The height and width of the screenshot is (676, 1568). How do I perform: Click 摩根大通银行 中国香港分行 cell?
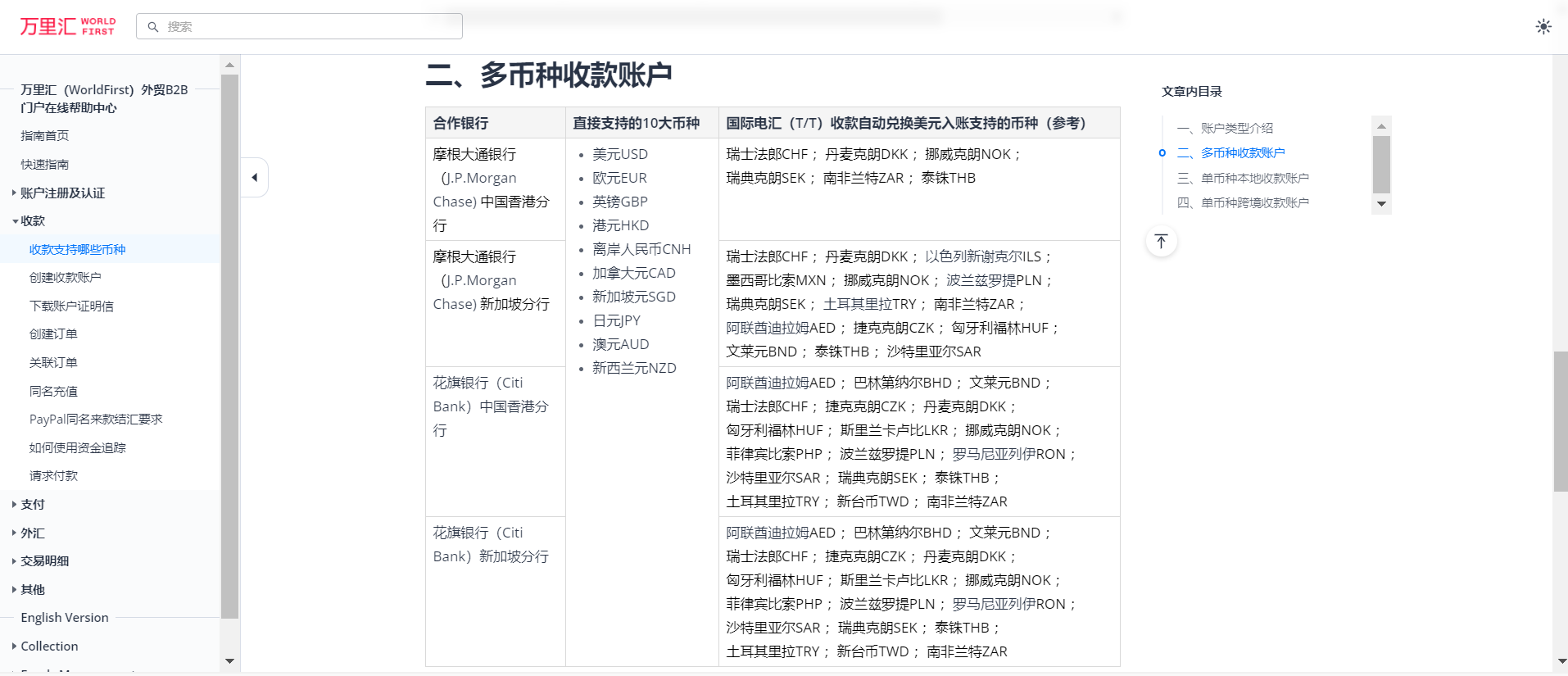pos(495,189)
